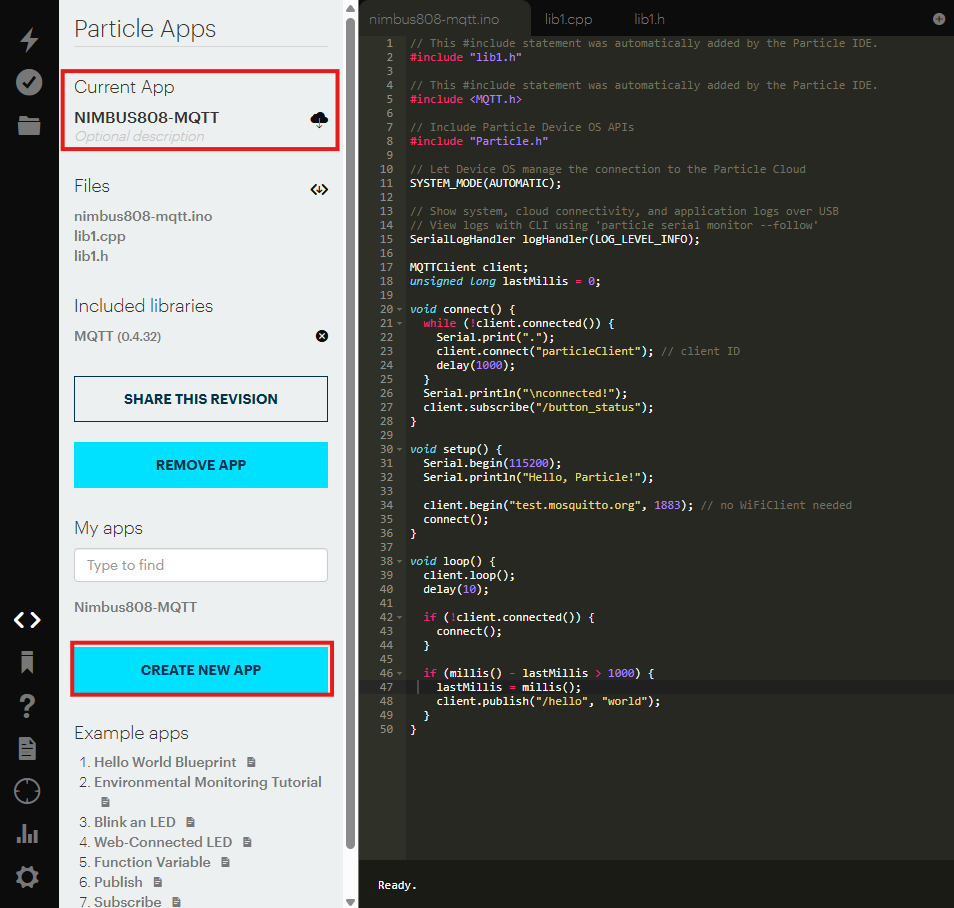Open nimbus808-mqtt.ino in Files list
Viewport: 954px width, 908px height.
point(143,217)
